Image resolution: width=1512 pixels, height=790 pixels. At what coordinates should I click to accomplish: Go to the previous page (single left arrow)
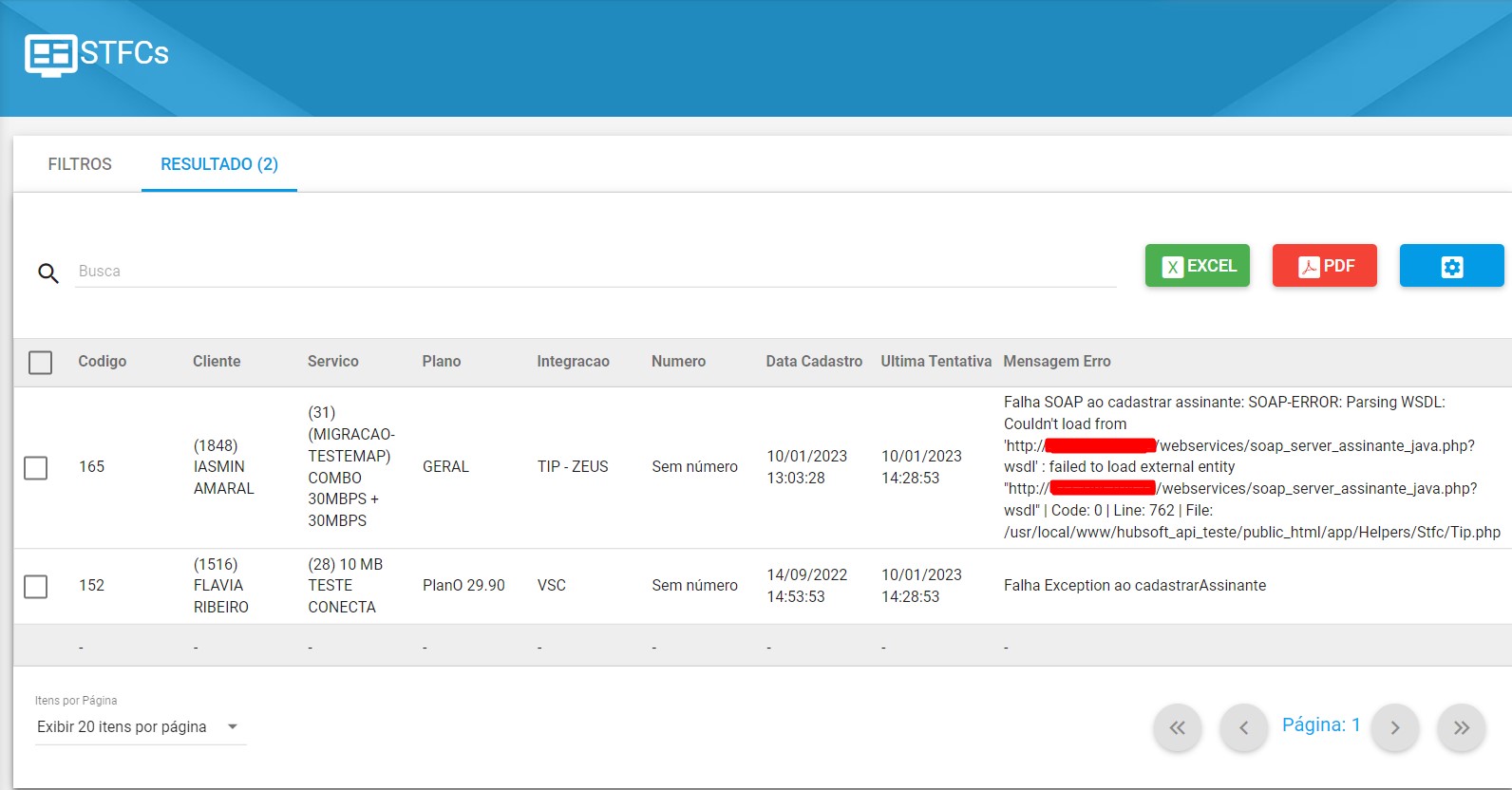pos(1243,728)
